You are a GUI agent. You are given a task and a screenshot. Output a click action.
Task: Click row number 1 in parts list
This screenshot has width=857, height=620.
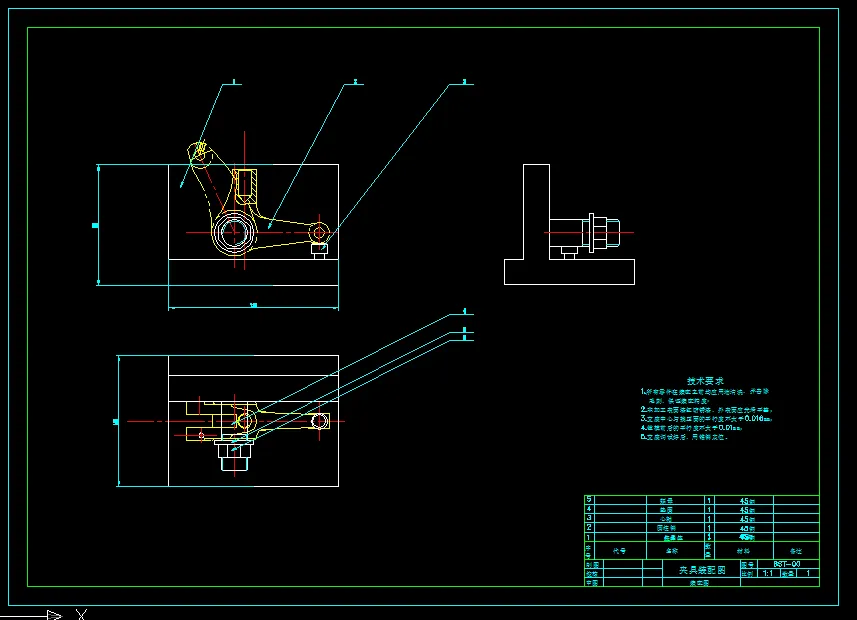pyautogui.click(x=589, y=537)
